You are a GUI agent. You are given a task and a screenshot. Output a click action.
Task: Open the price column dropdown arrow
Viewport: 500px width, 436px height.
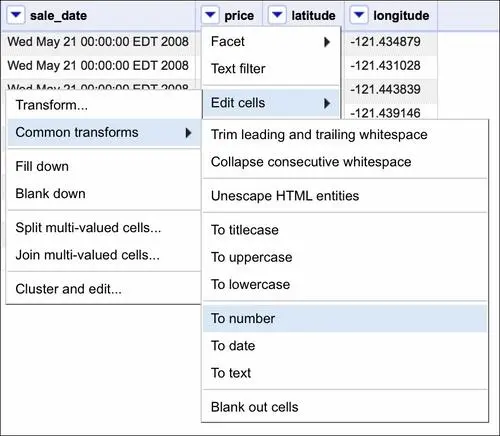[210, 15]
